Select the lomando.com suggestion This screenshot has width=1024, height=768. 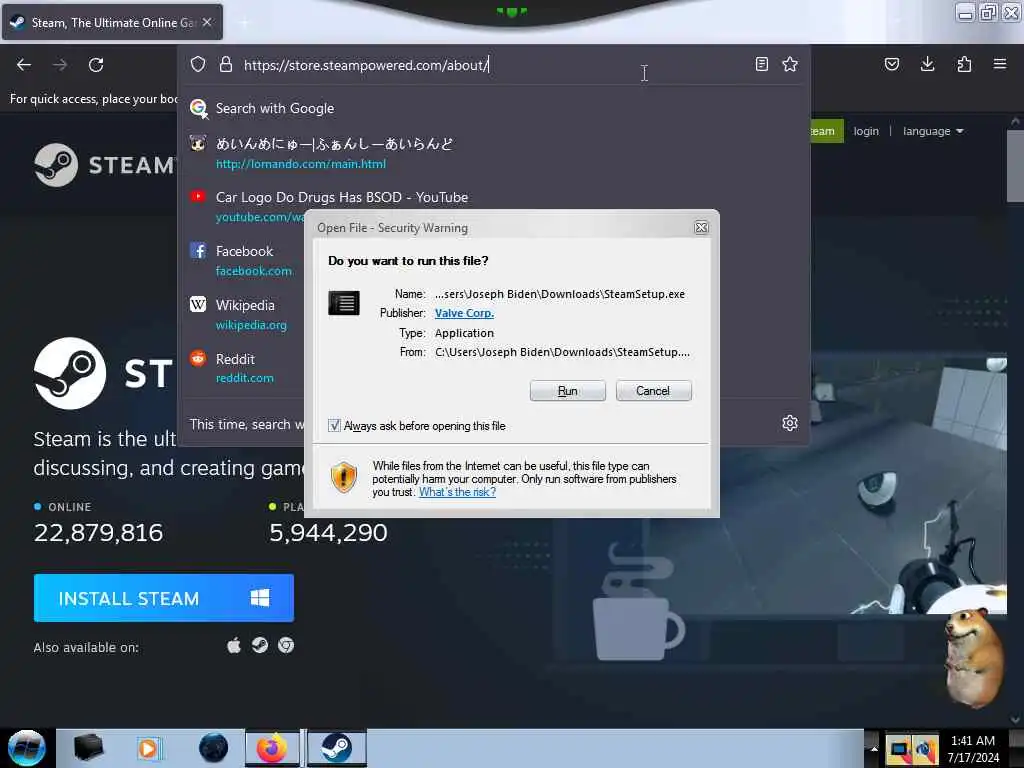pos(493,153)
